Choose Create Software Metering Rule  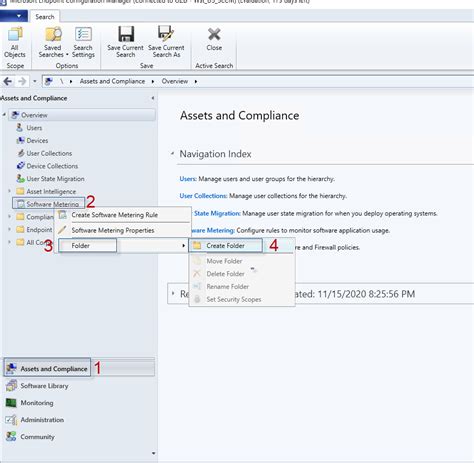[123, 215]
